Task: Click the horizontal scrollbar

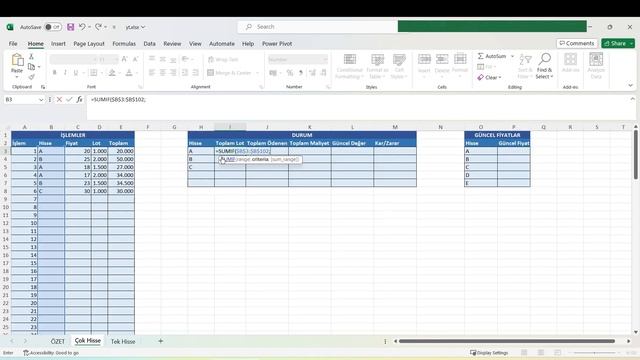Action: pos(507,341)
